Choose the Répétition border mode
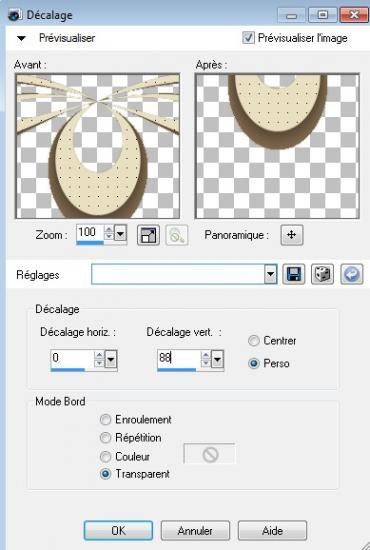370x550 pixels. coord(105,438)
